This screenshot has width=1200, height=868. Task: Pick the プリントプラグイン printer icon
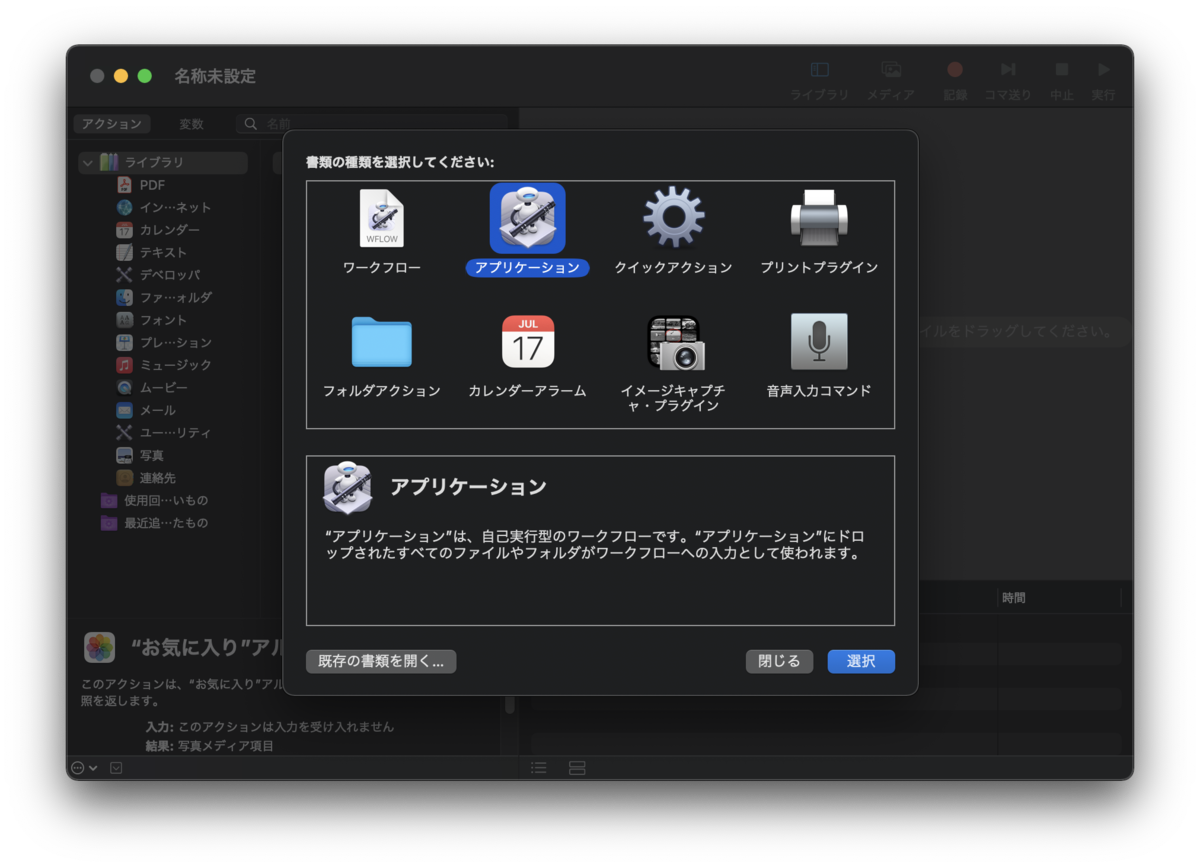coord(819,218)
